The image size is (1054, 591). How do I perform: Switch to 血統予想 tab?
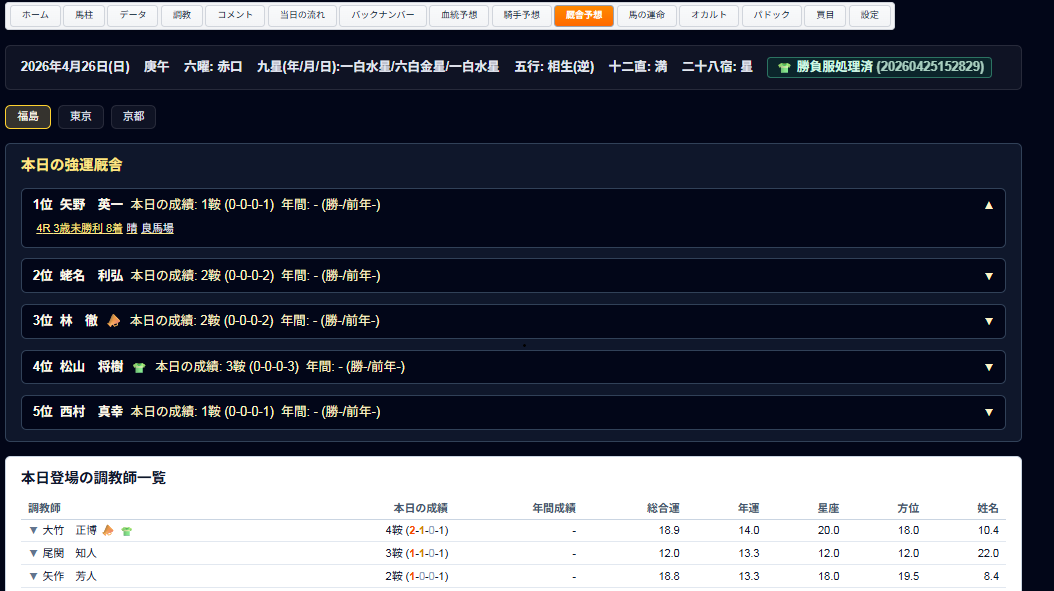pyautogui.click(x=459, y=15)
